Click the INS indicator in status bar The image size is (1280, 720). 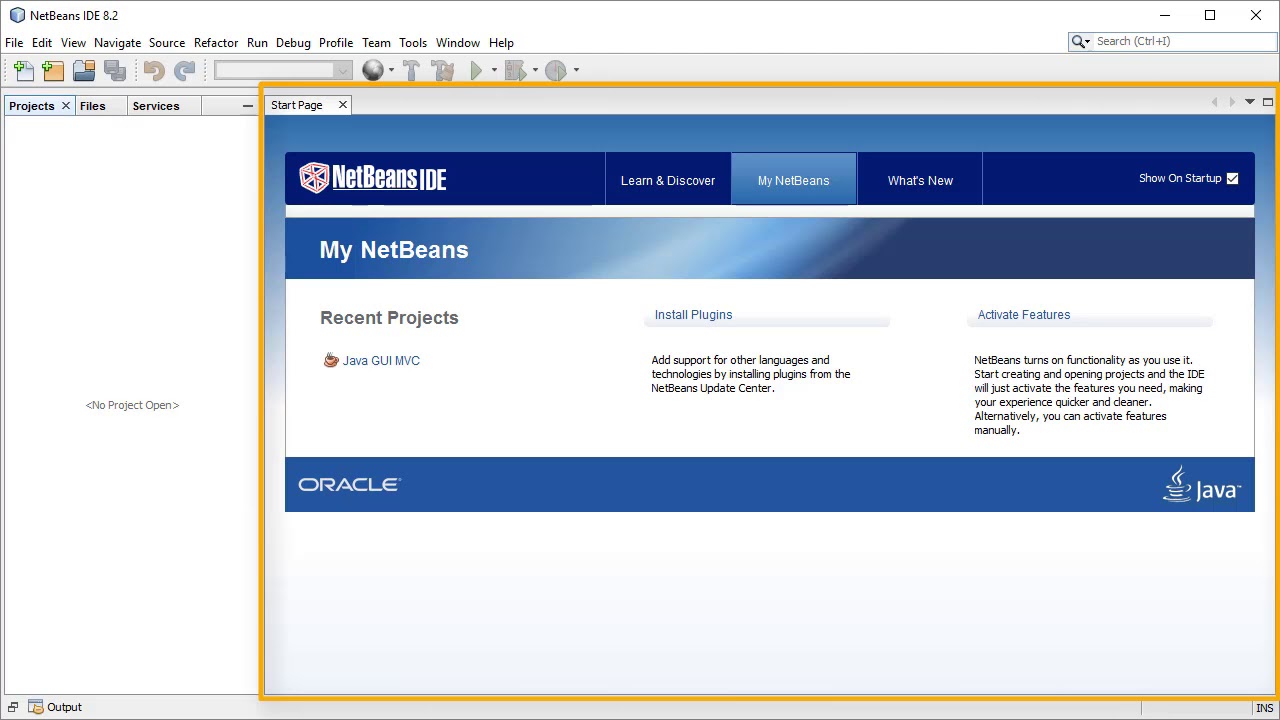click(x=1264, y=708)
